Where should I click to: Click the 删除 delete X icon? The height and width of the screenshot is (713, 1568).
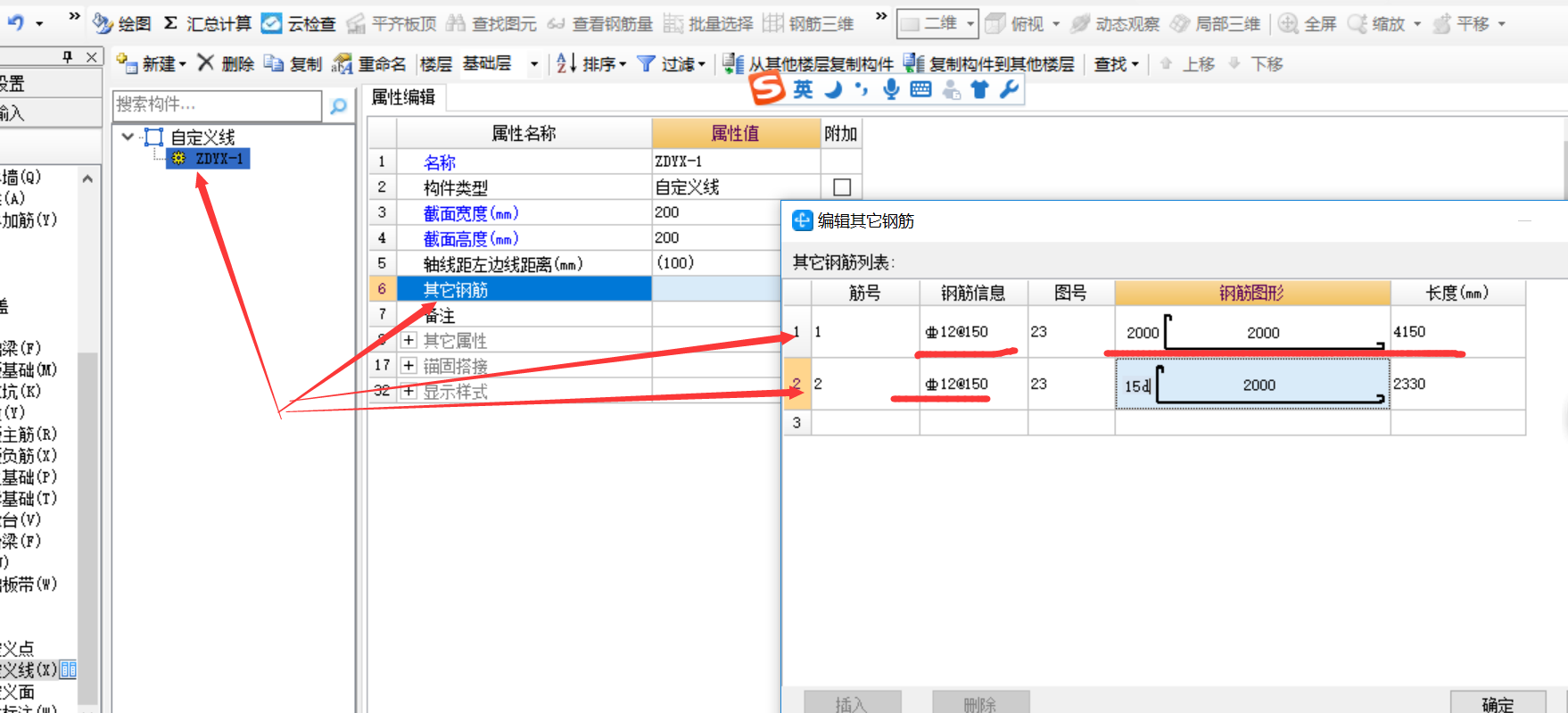point(206,62)
